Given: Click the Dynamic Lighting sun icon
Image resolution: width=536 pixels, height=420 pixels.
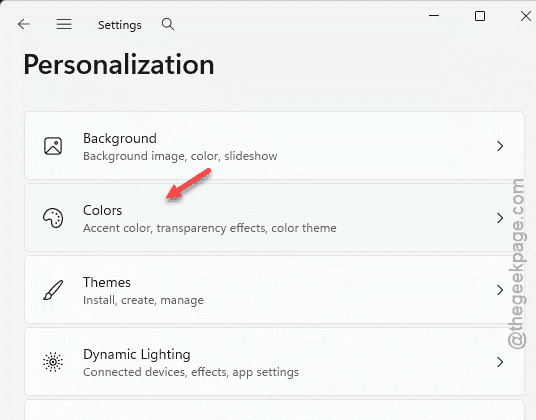Looking at the screenshot, I should click(53, 362).
